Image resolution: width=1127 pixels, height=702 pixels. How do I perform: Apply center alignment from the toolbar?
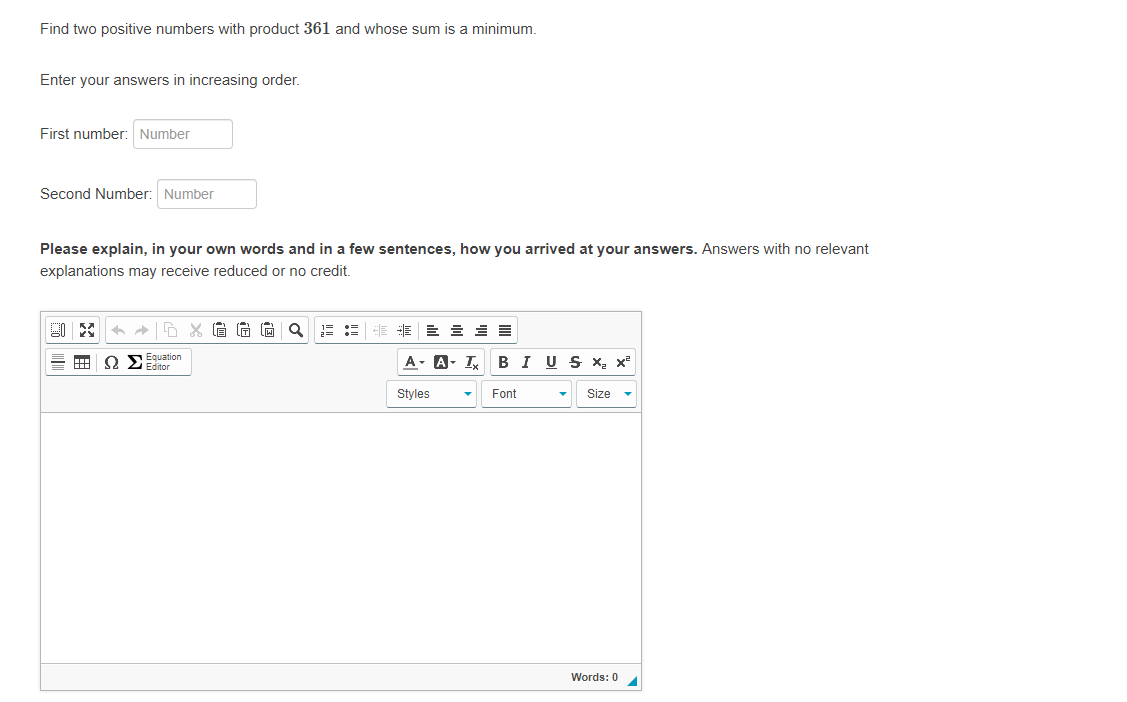tap(457, 330)
